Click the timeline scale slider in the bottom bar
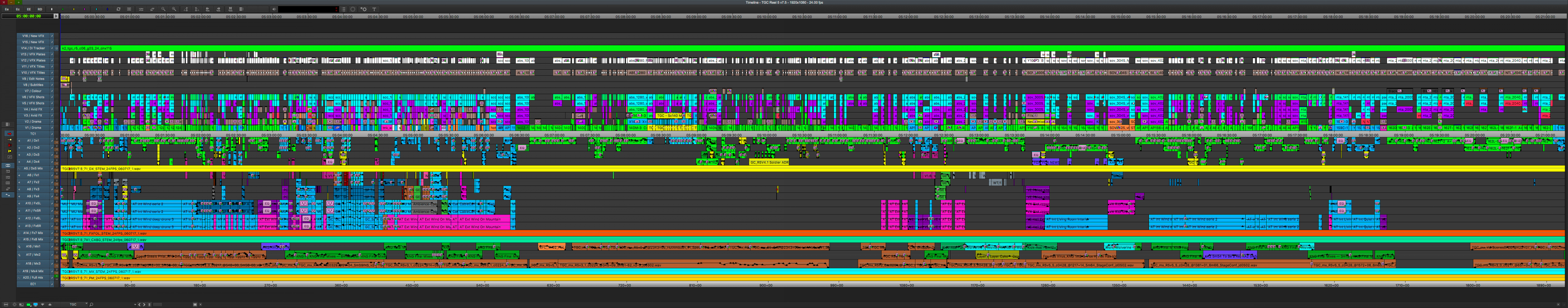 click(x=158, y=304)
